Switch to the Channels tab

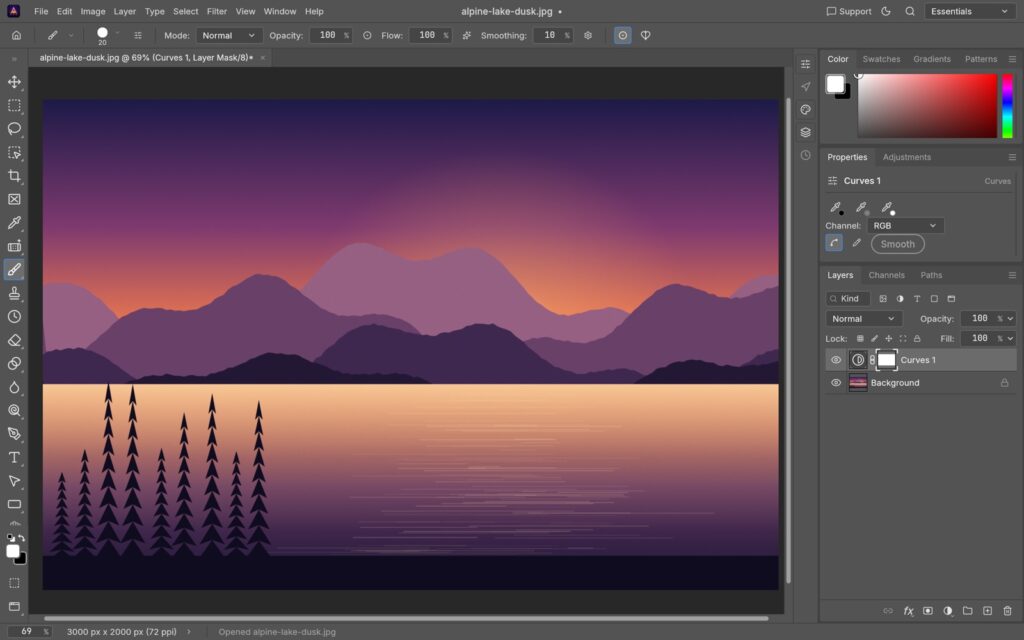coord(886,275)
